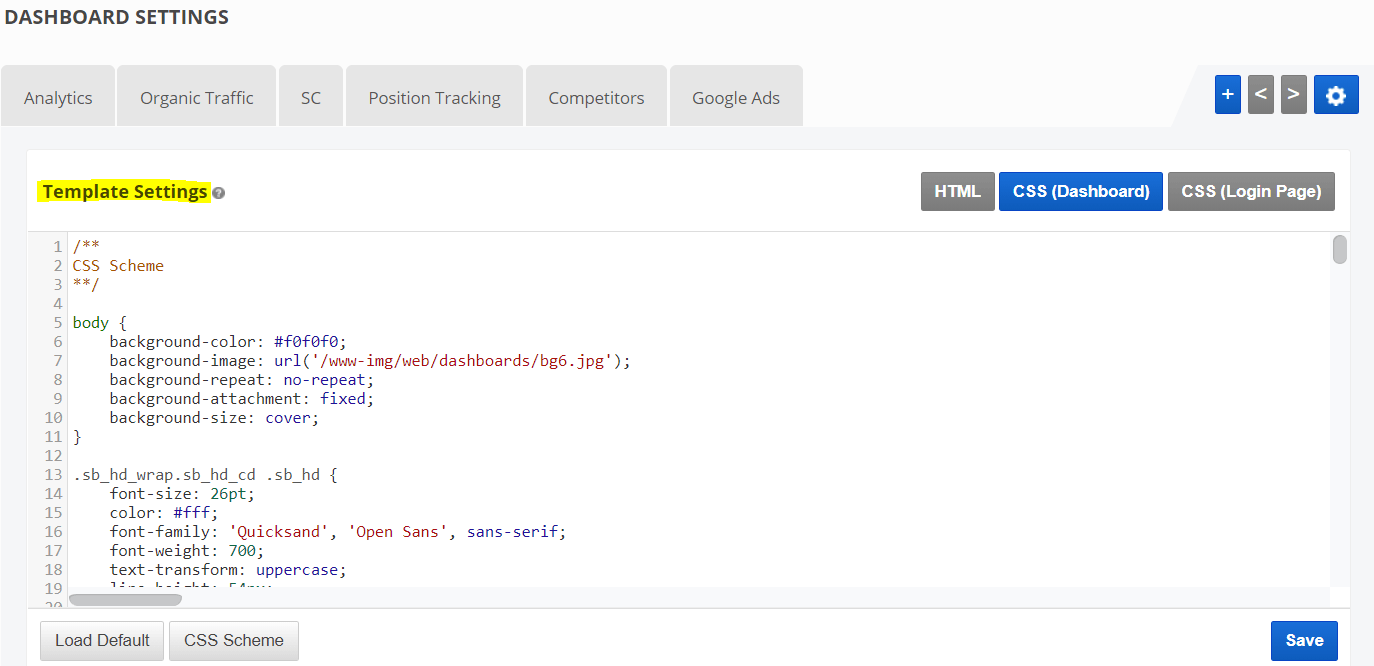
Task: Click in the body background-color code line
Action: tap(228, 342)
